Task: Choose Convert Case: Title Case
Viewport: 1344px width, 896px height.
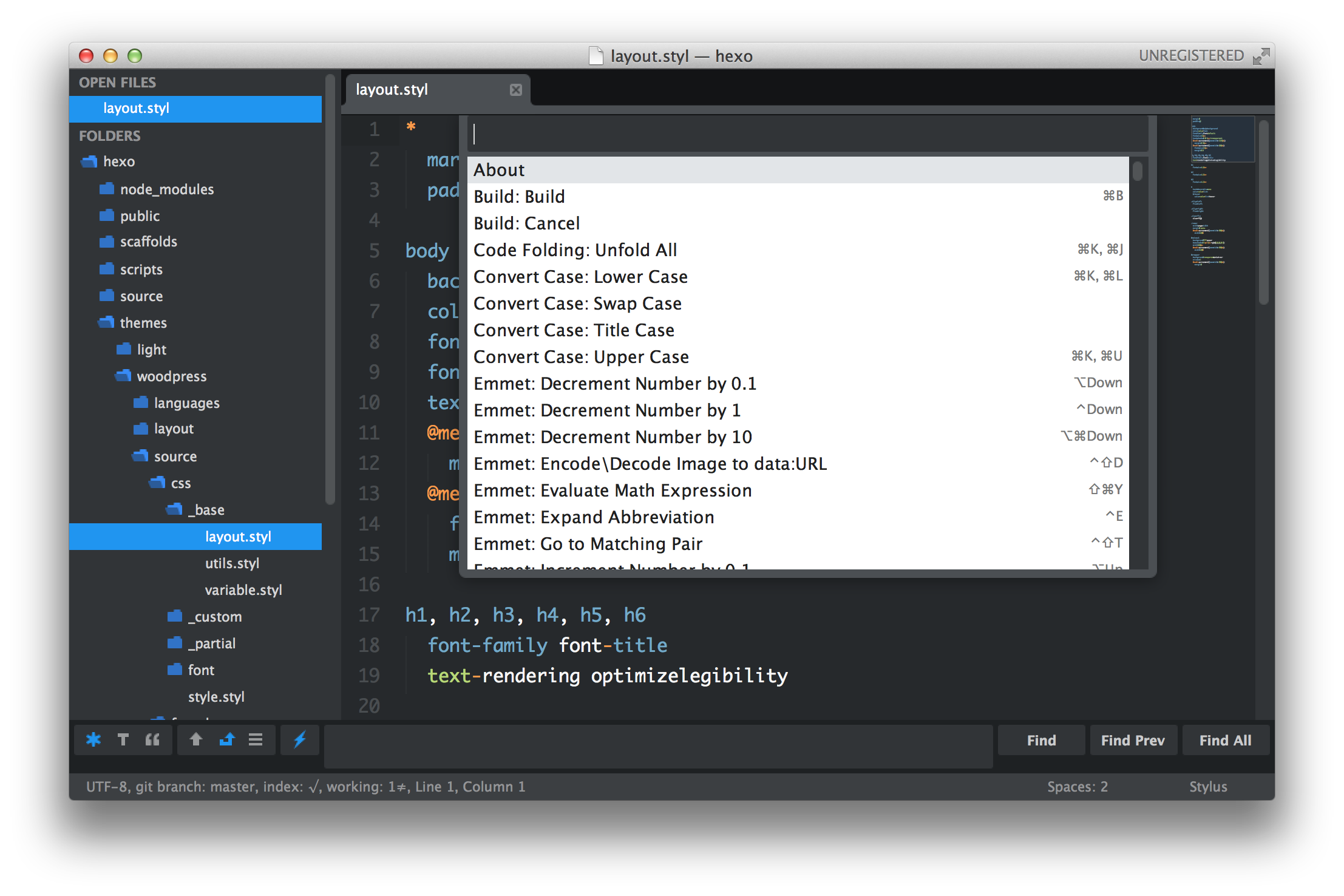Action: 798,330
